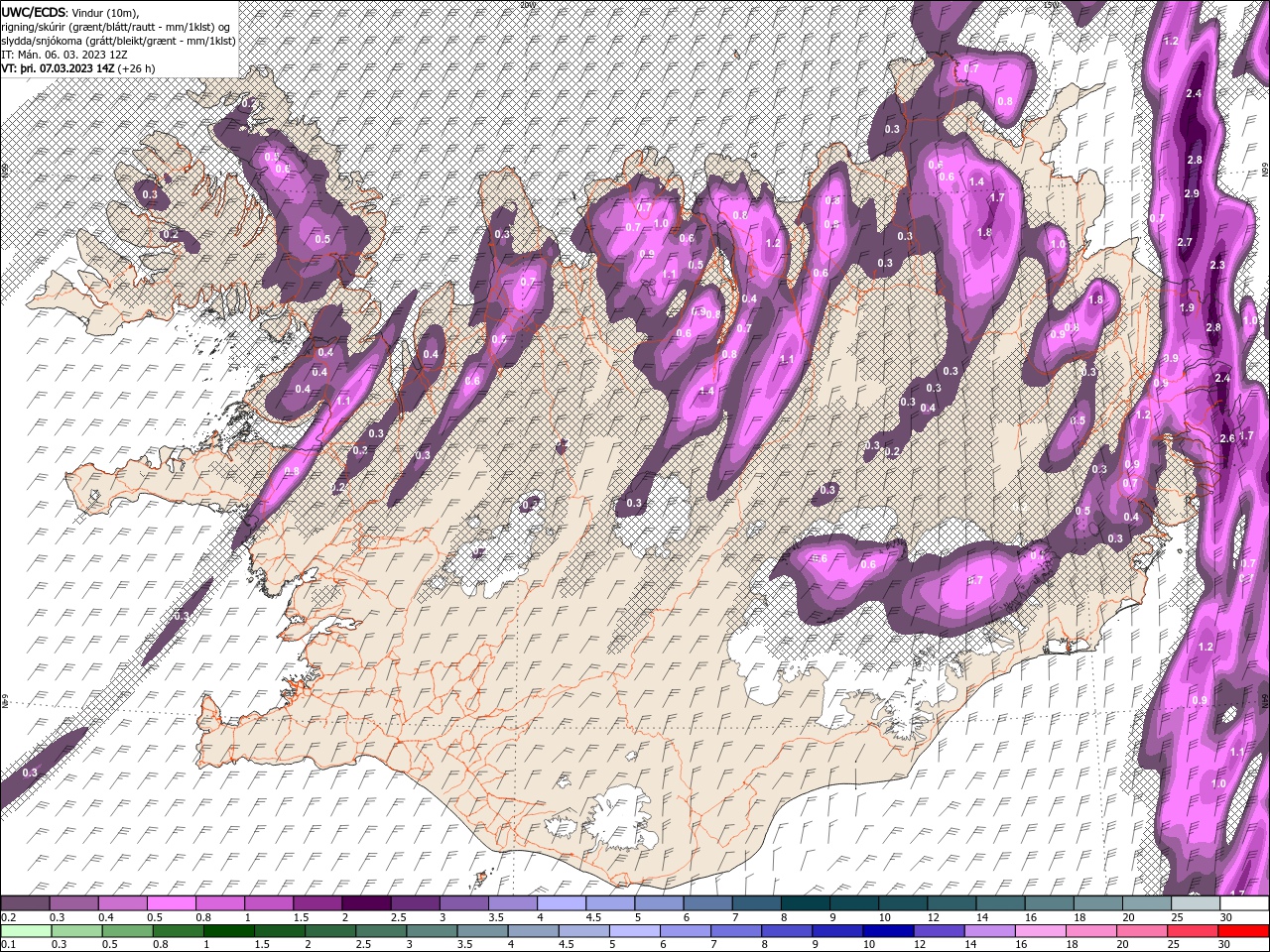Click the bright pink 0.5–0.8 snow swatch
This screenshot has height=952, width=1270.
click(171, 903)
